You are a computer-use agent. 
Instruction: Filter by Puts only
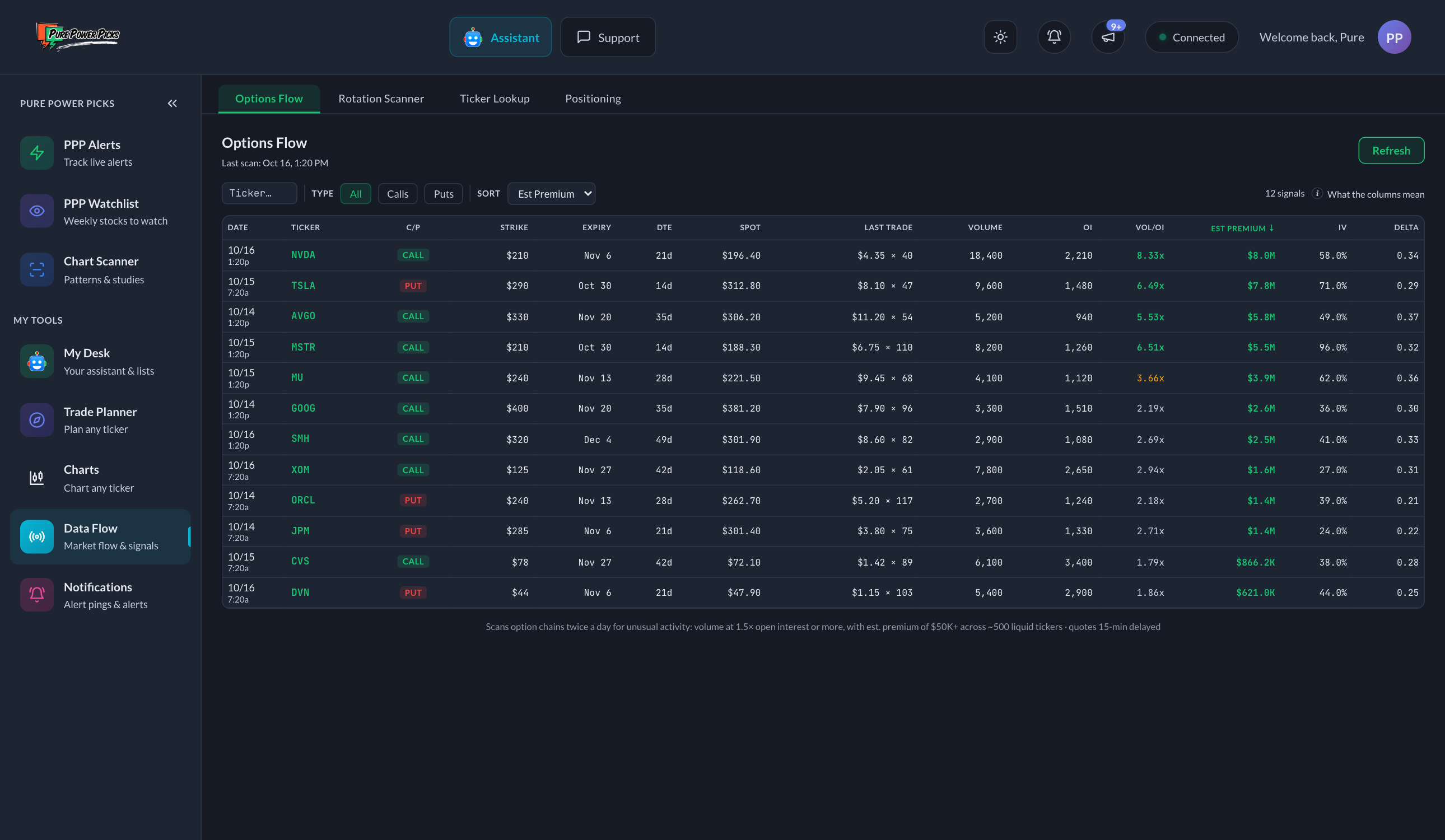point(443,194)
